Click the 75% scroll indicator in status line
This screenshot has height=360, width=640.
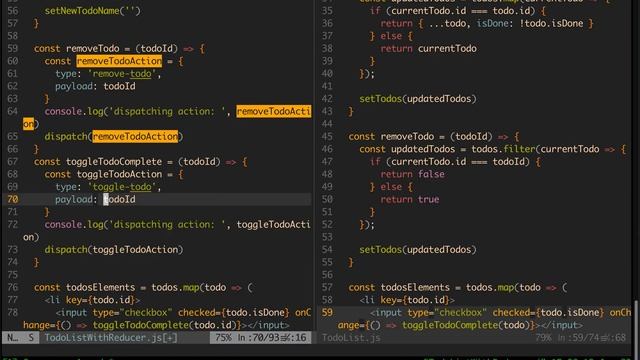[x=223, y=338]
